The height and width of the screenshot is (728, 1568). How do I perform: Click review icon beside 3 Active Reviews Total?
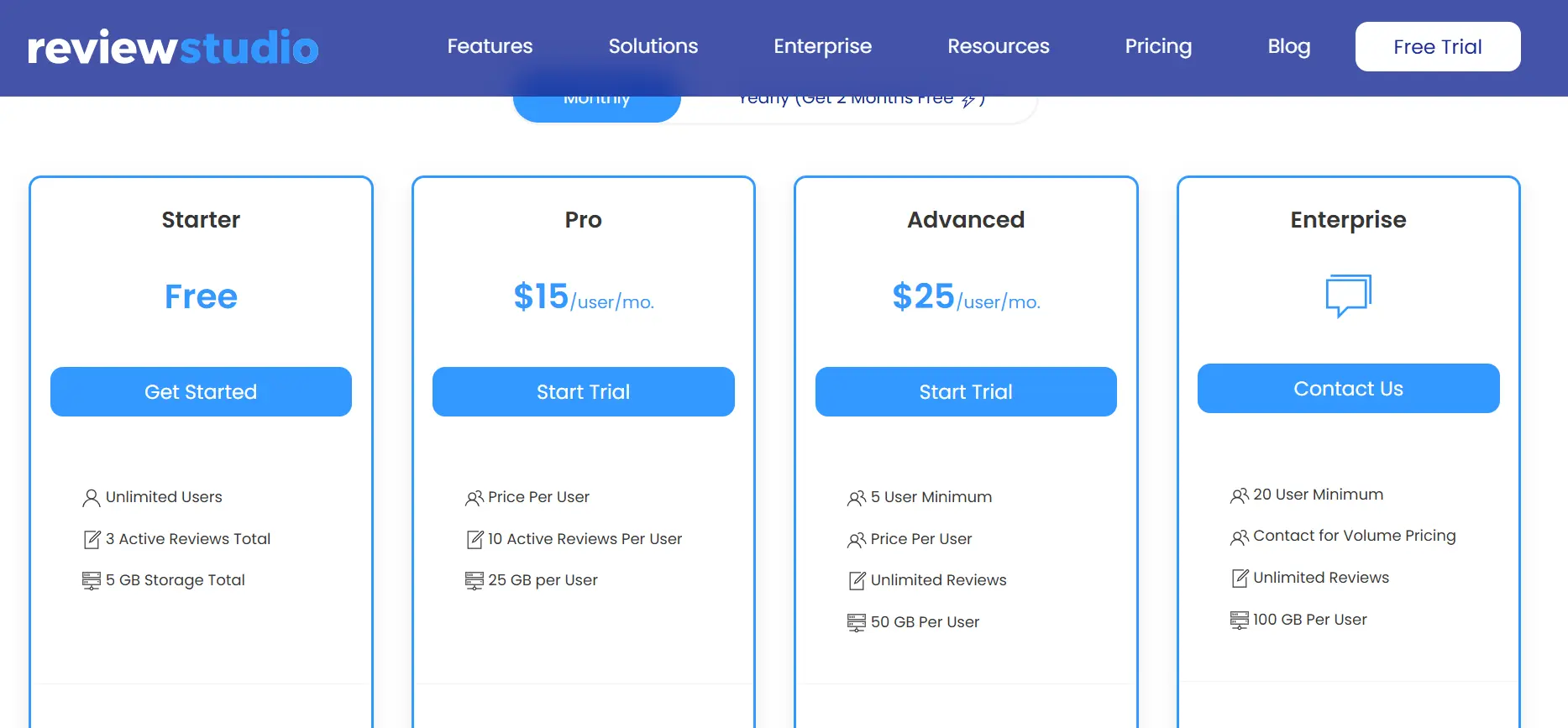tap(91, 539)
